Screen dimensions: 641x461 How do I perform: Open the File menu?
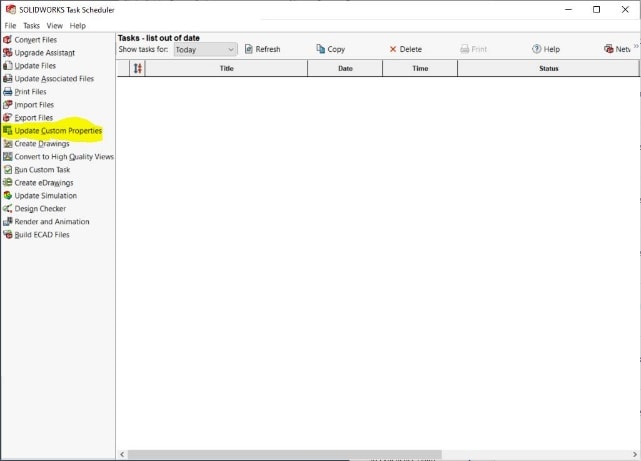click(10, 26)
